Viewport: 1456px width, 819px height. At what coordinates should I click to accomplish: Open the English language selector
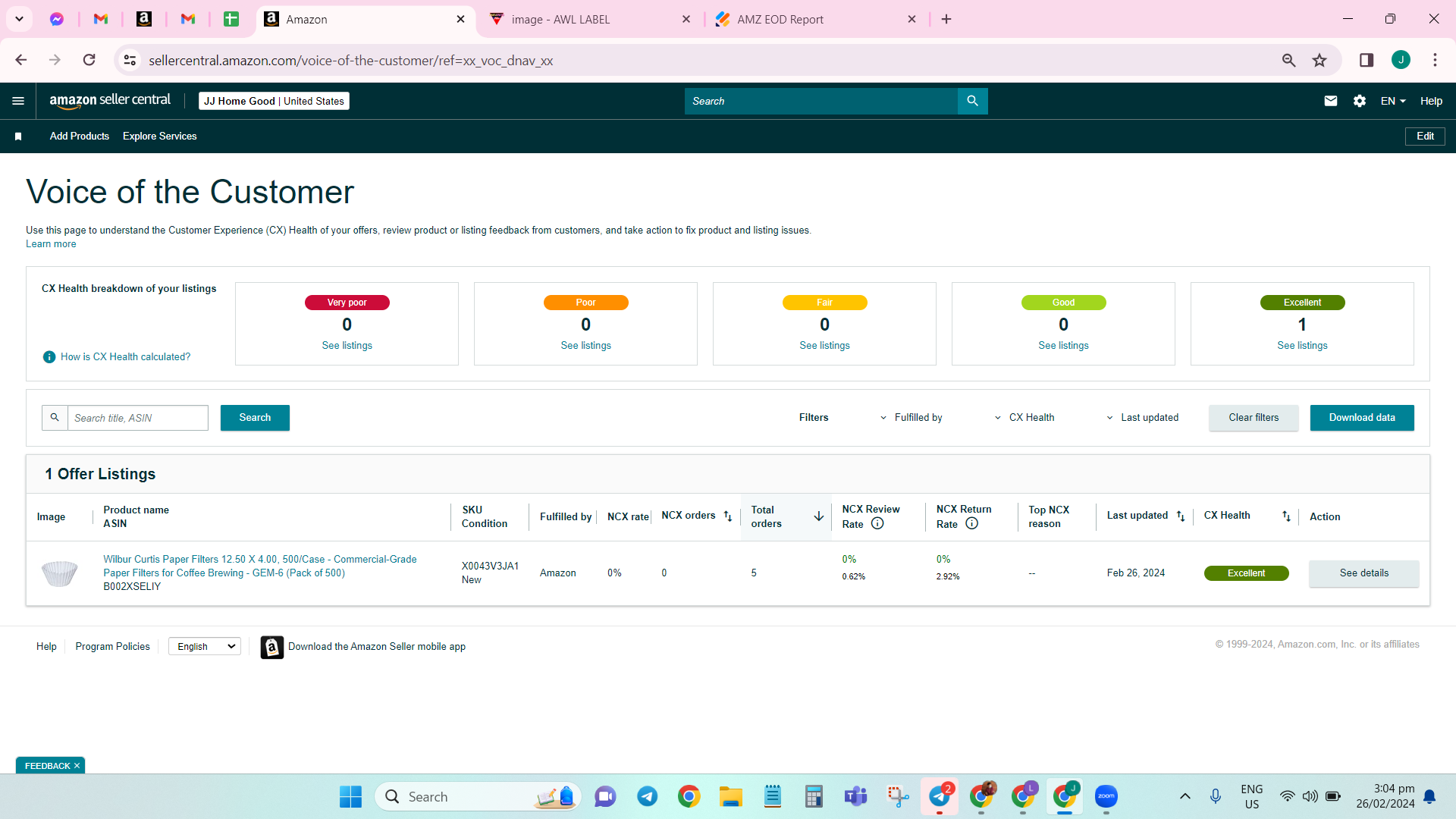205,646
